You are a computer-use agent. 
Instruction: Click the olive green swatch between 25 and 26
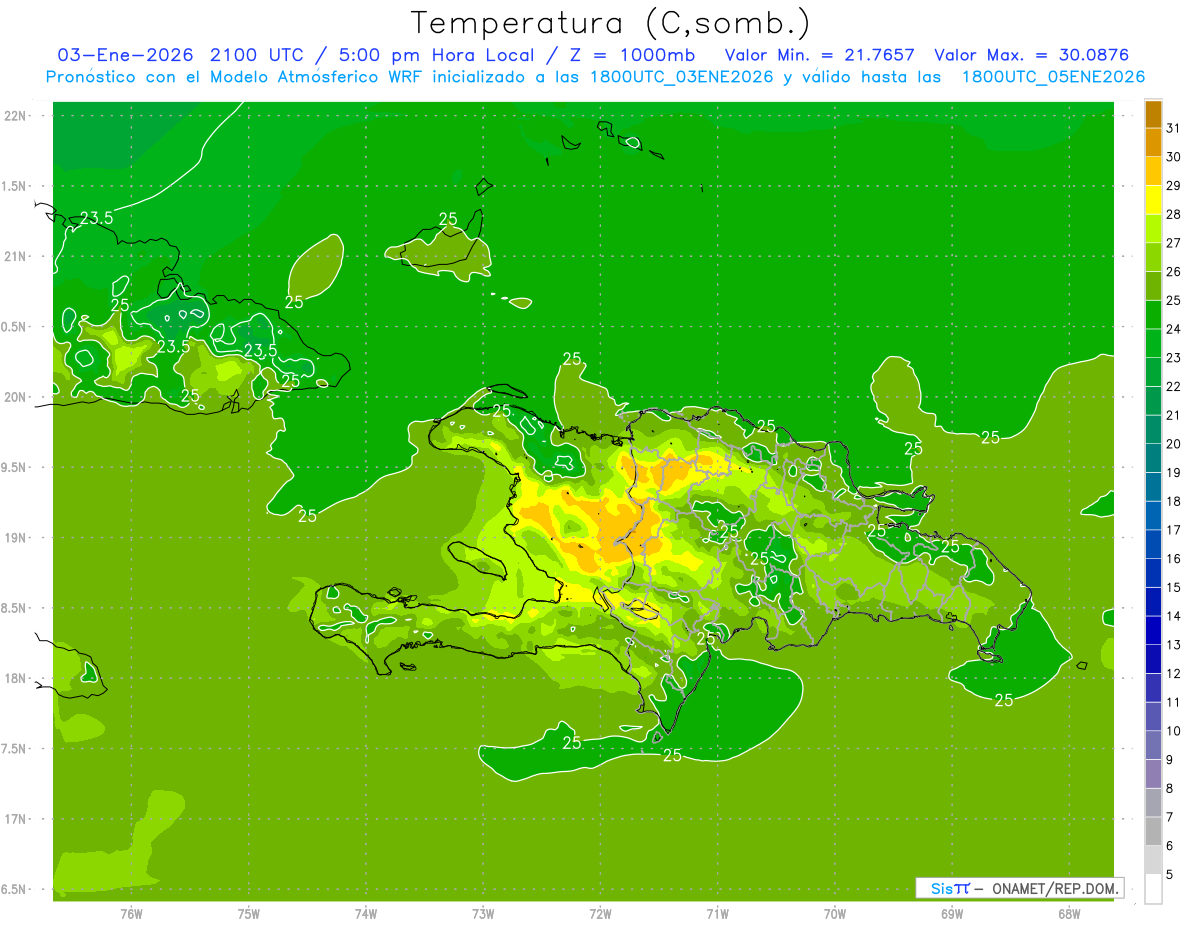pyautogui.click(x=1153, y=286)
